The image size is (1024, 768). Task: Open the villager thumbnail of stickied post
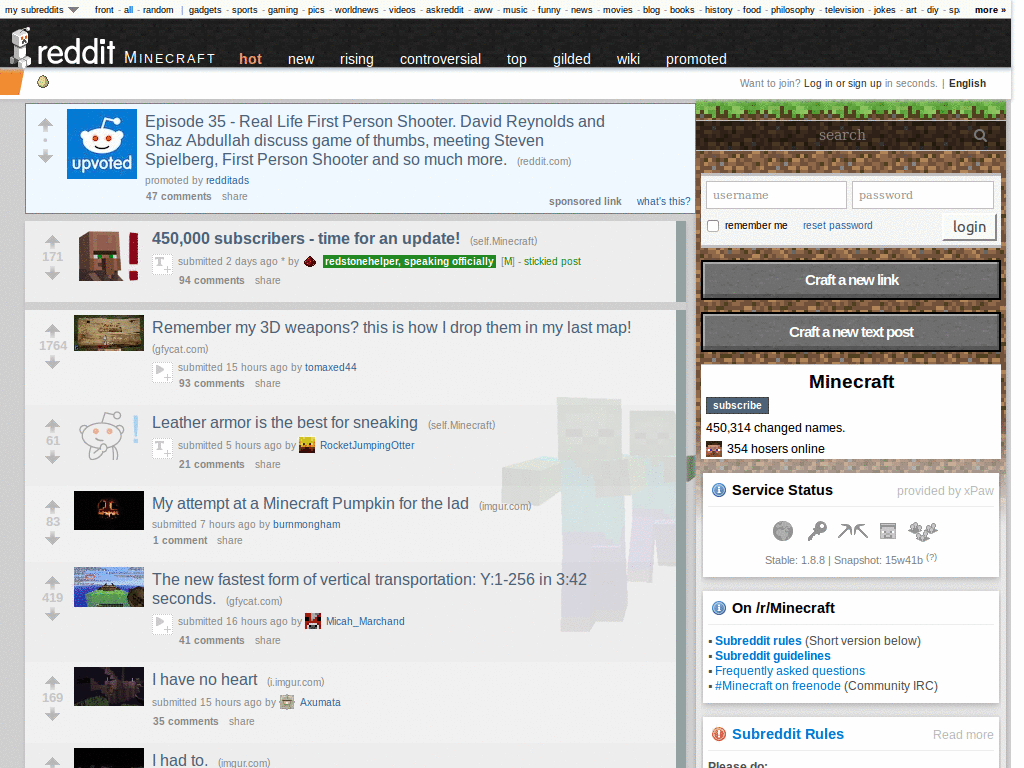(108, 256)
